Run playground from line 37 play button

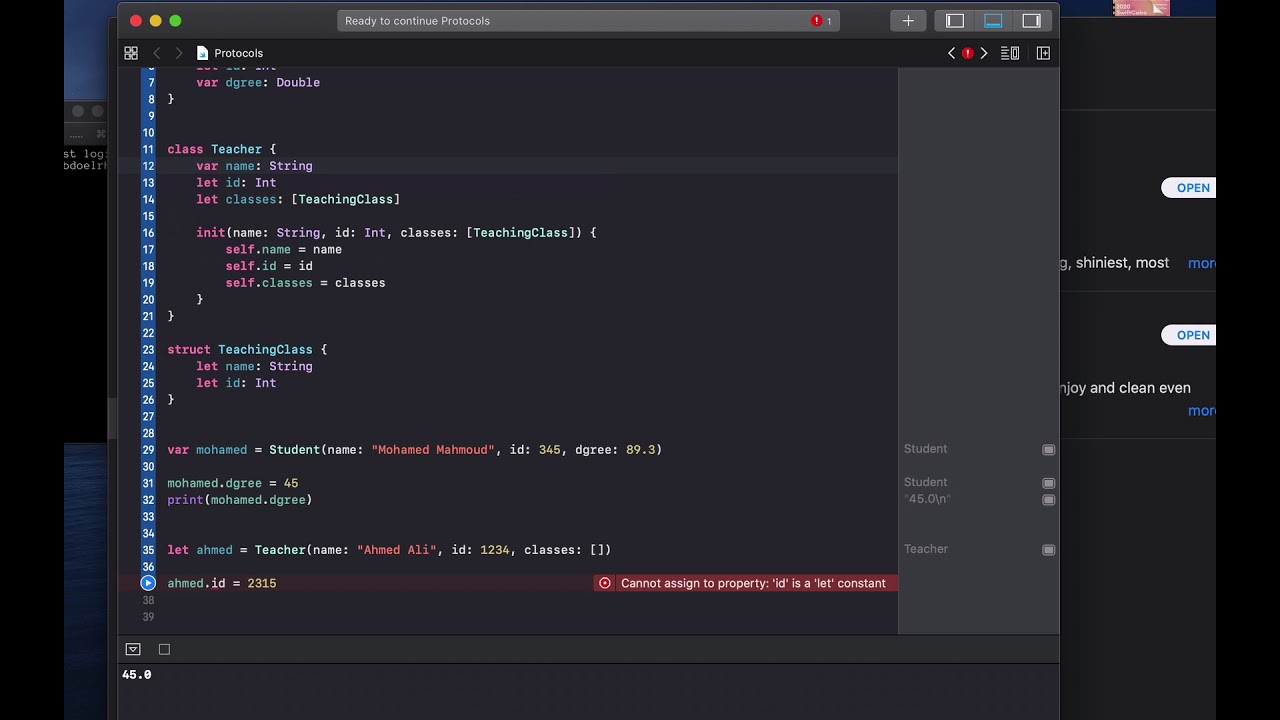[x=148, y=583]
